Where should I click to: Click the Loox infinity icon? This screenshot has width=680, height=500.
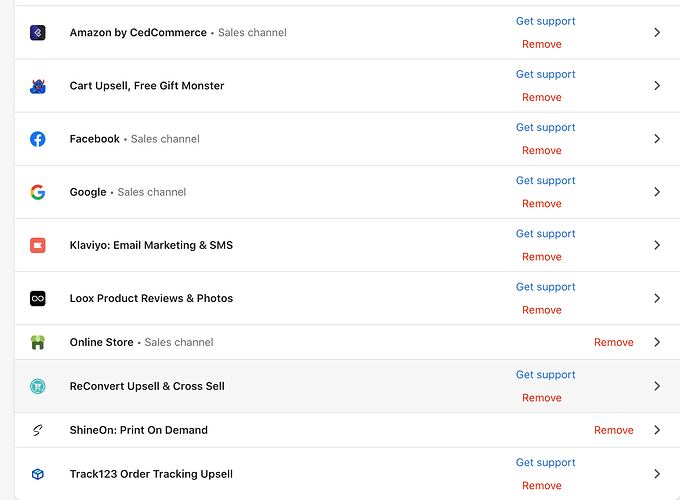point(38,298)
